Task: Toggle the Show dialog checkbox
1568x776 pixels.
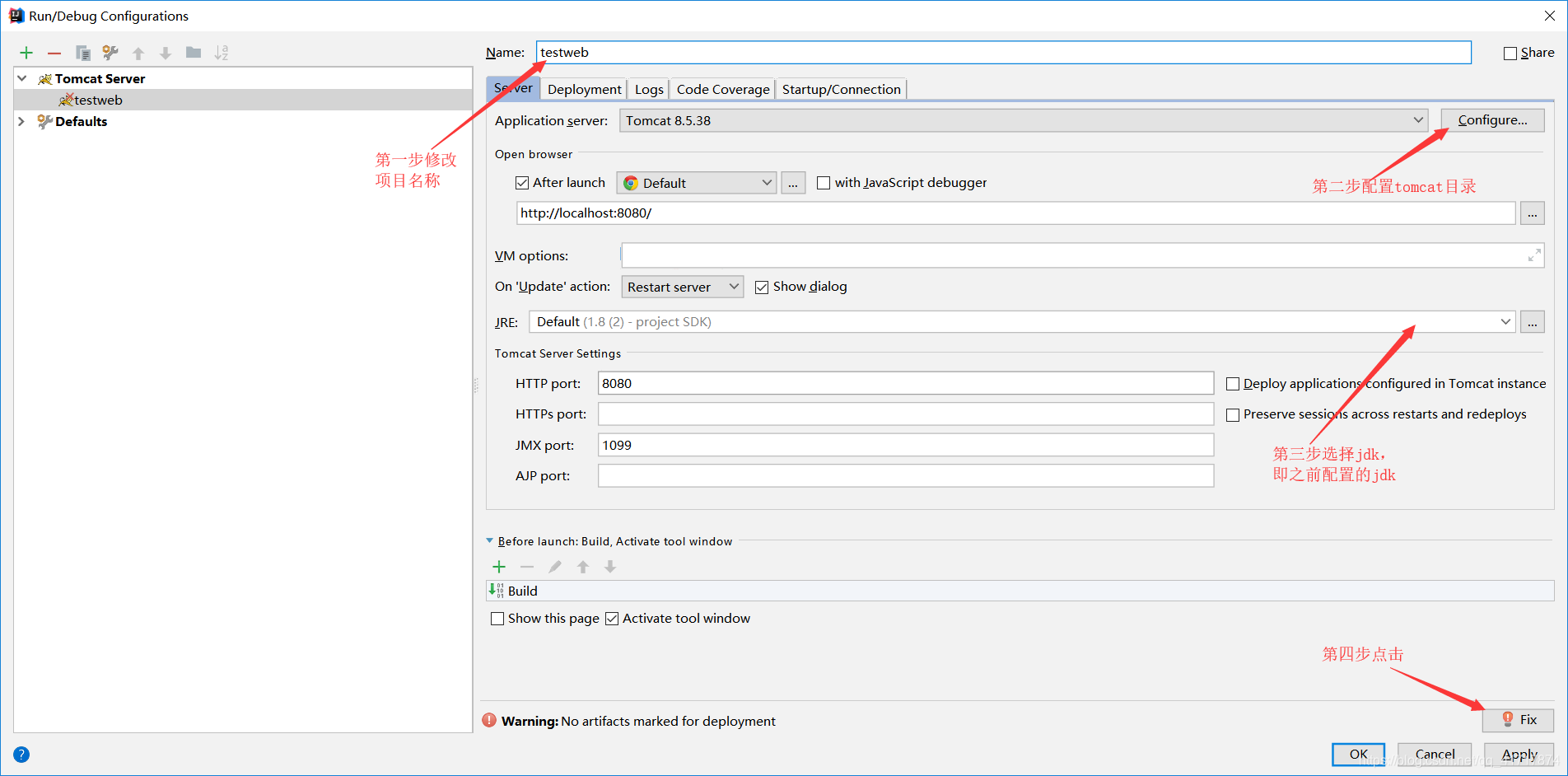Action: pyautogui.click(x=762, y=287)
